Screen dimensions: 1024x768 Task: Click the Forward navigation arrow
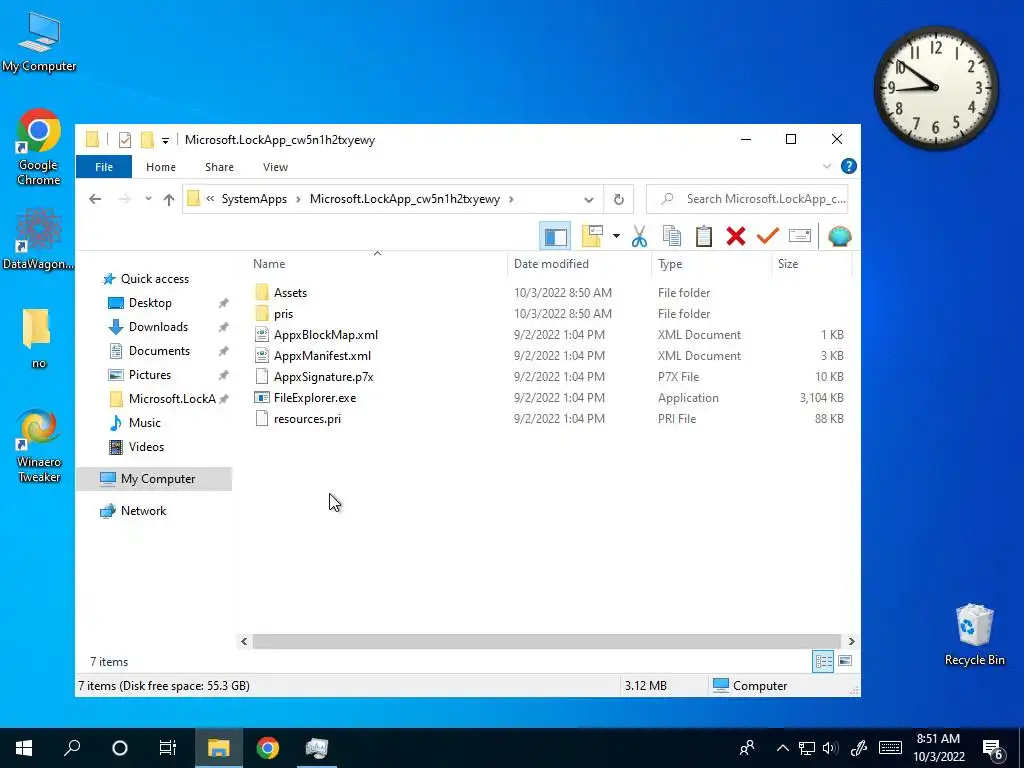(124, 199)
